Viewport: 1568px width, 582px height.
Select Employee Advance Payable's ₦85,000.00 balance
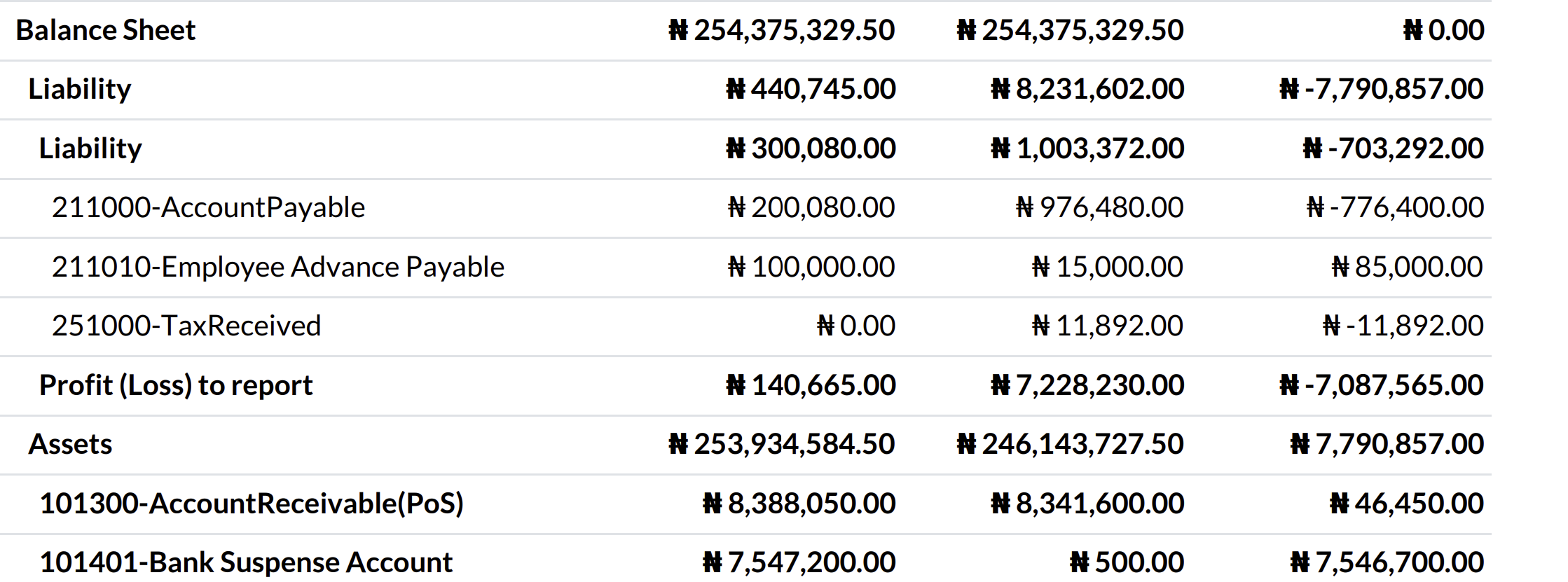pyautogui.click(x=1407, y=267)
